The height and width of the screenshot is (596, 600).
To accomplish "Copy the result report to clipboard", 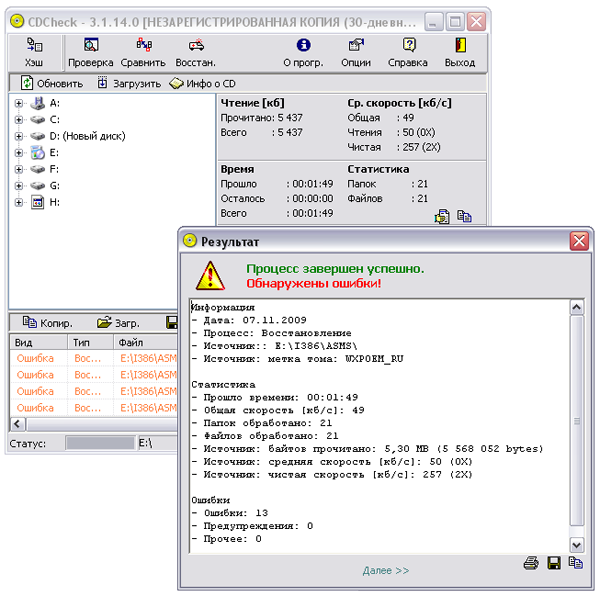I will [576, 563].
